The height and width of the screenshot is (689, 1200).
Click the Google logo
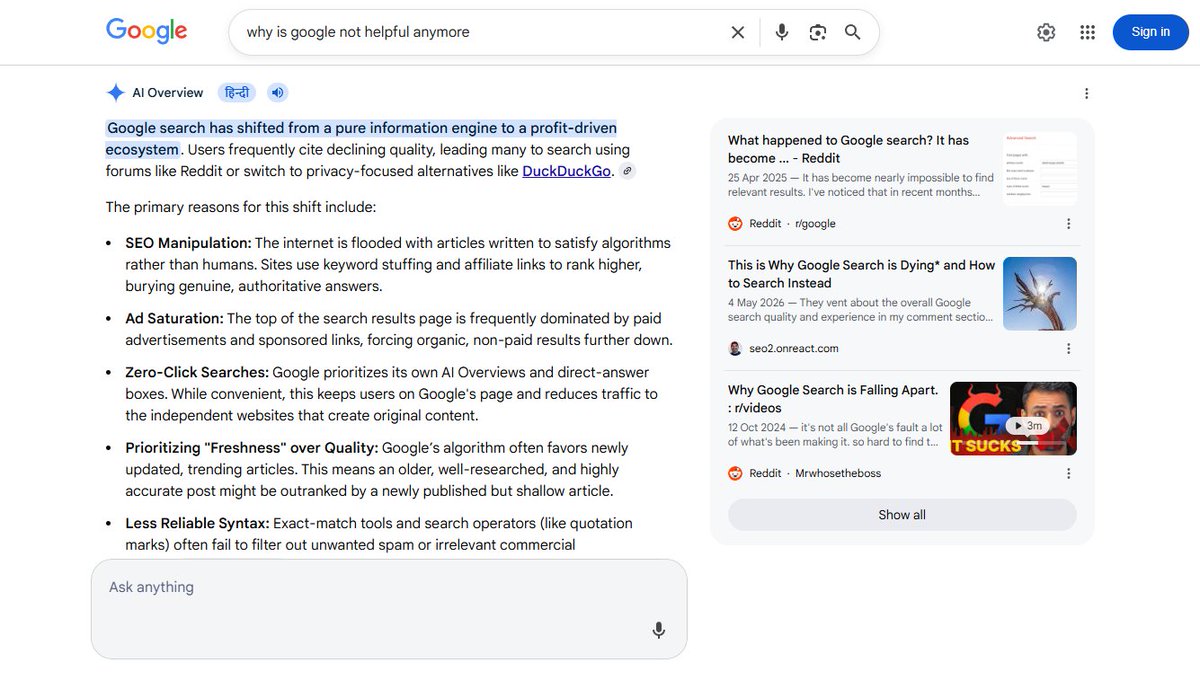146,31
